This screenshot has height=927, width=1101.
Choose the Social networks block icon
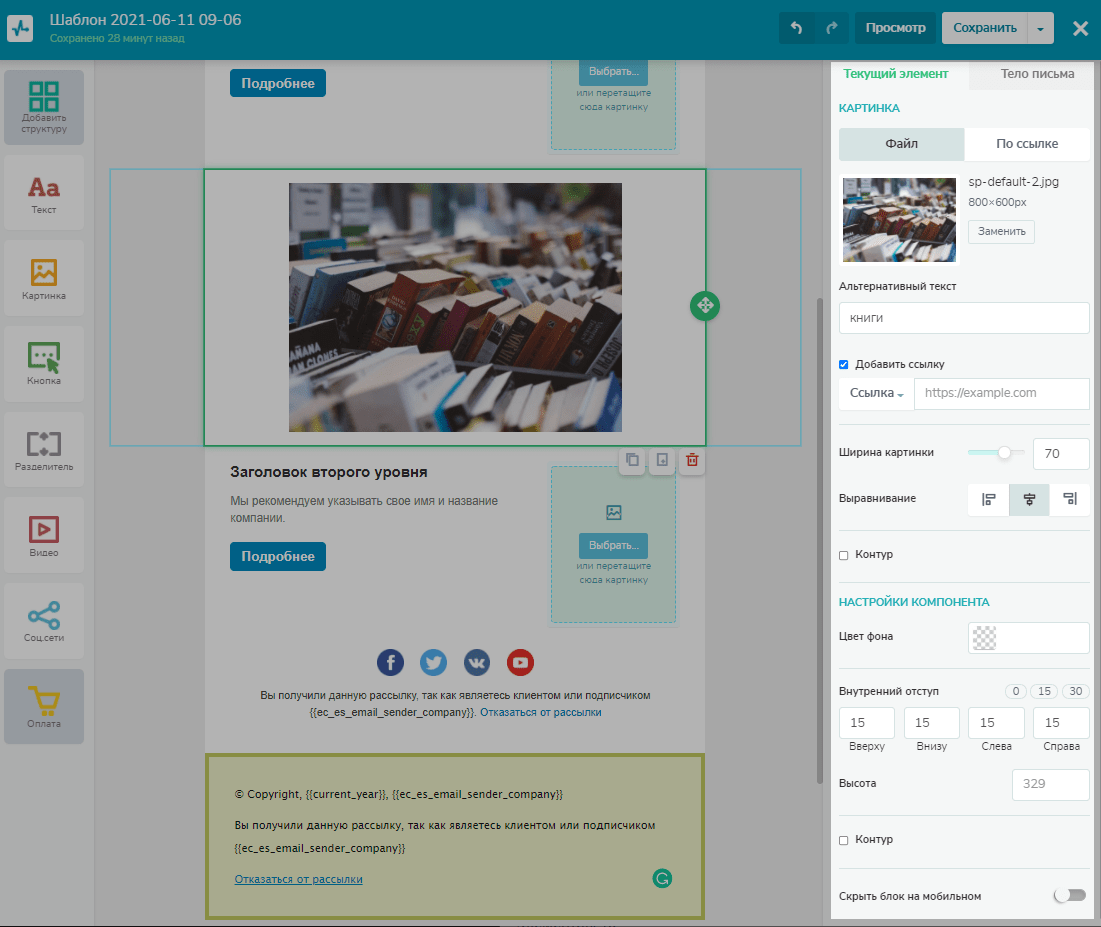43,620
